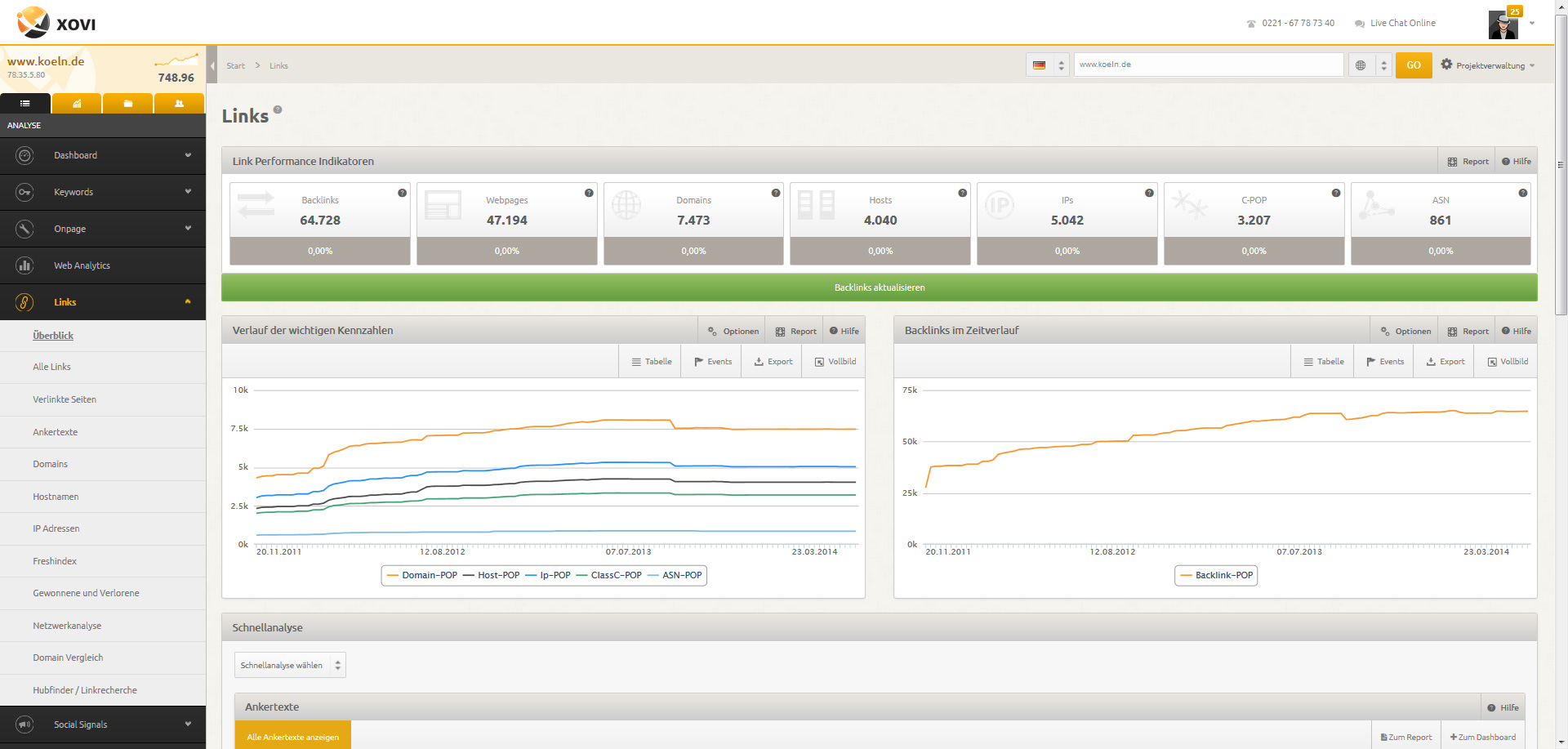Expand the Onpage menu chevron
This screenshot has height=749, width=1568.
[x=188, y=229]
